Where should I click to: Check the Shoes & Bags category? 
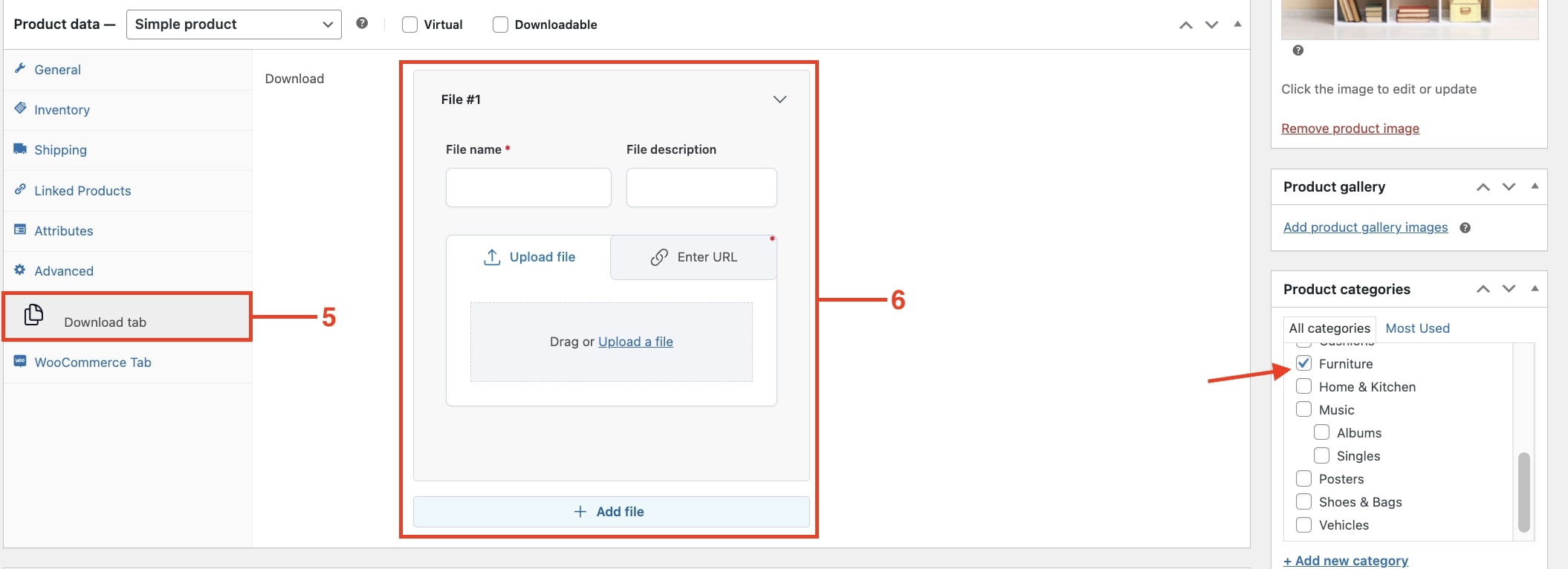click(x=1303, y=501)
